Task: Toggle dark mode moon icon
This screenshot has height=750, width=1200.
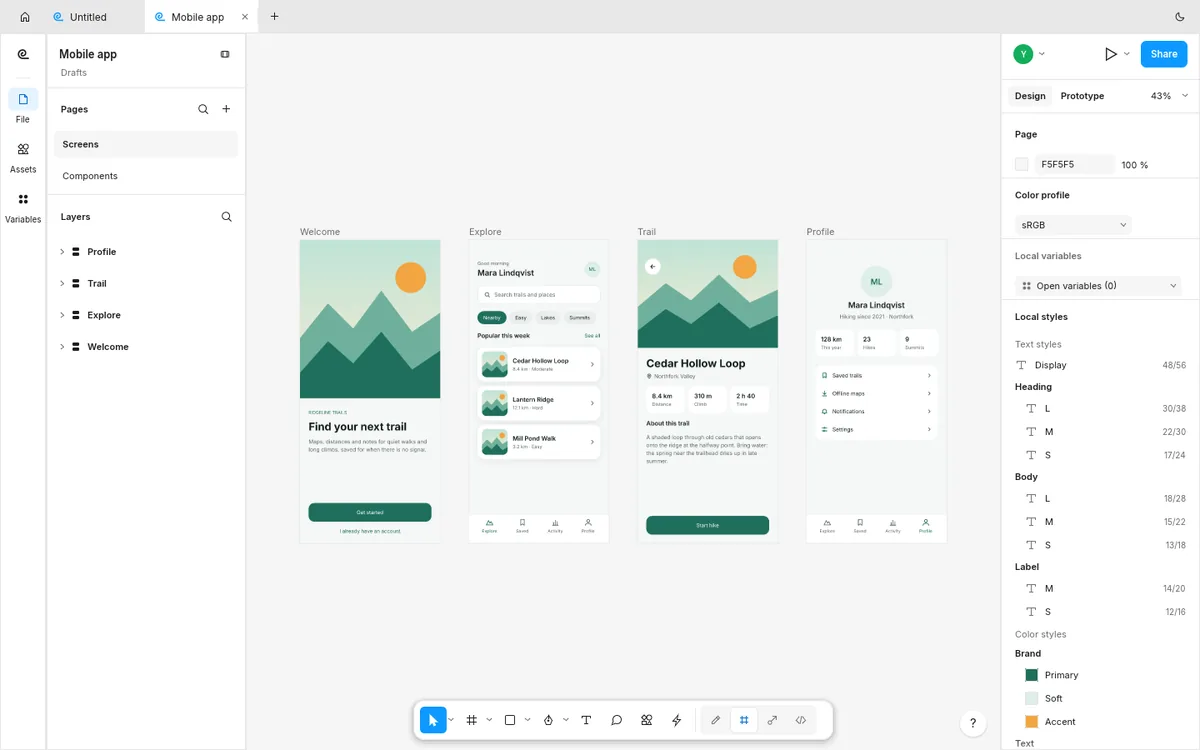Action: 1180,17
